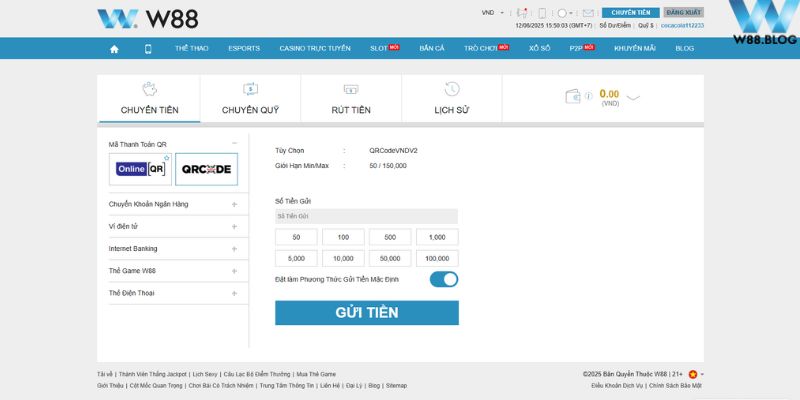
Task: Choose the 5,000 amount preset
Action: [x=296, y=259]
